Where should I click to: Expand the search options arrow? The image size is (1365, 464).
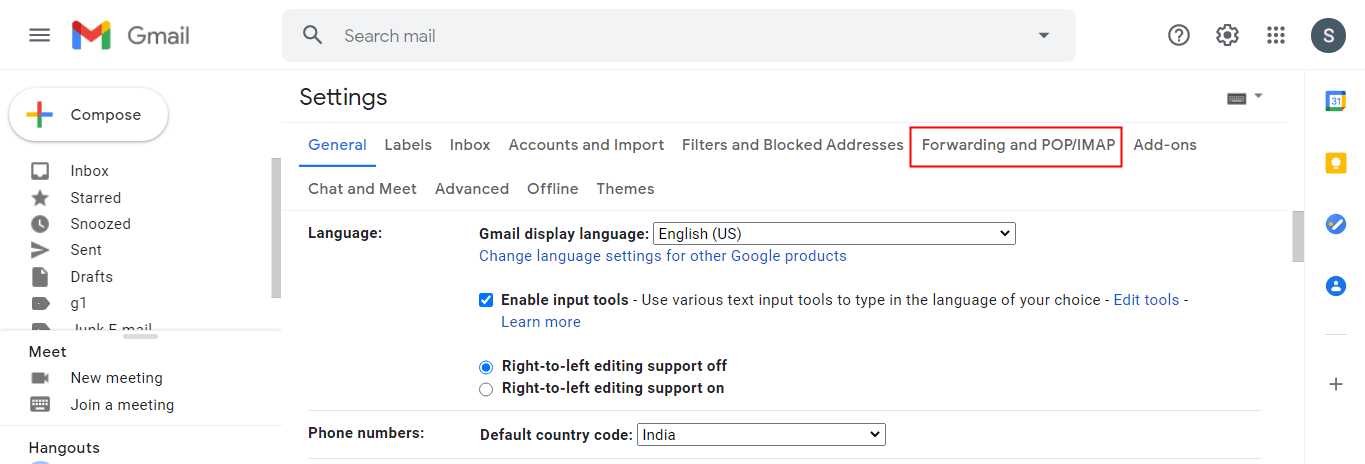click(1044, 35)
